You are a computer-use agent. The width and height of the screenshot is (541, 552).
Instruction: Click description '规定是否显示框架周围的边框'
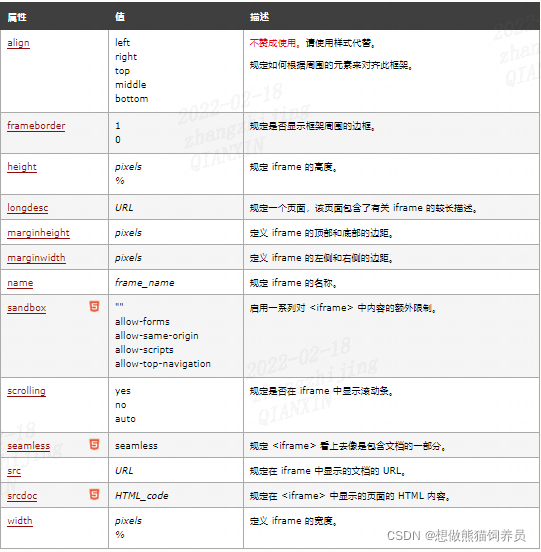[312, 126]
